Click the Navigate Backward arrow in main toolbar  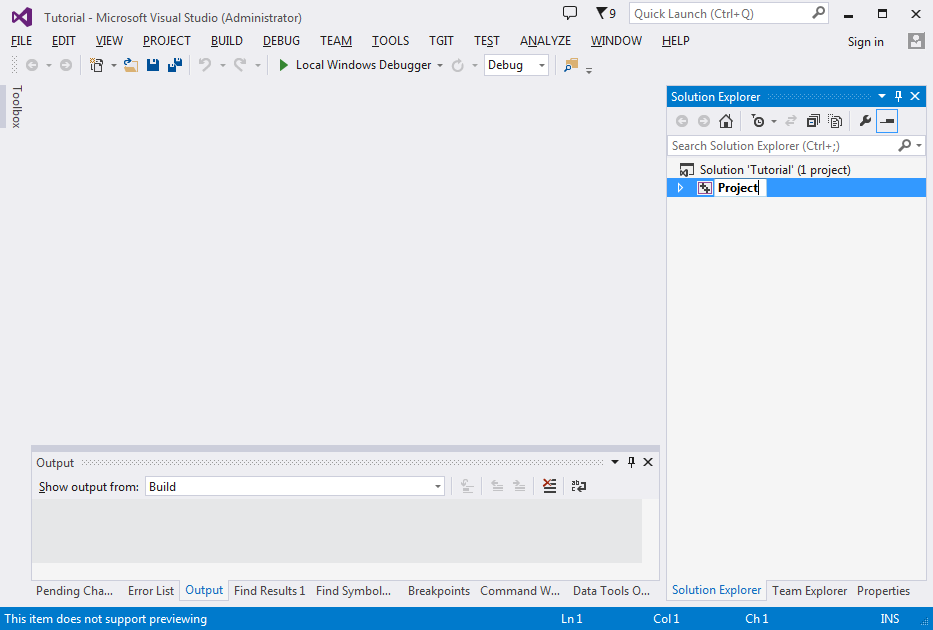coord(32,65)
